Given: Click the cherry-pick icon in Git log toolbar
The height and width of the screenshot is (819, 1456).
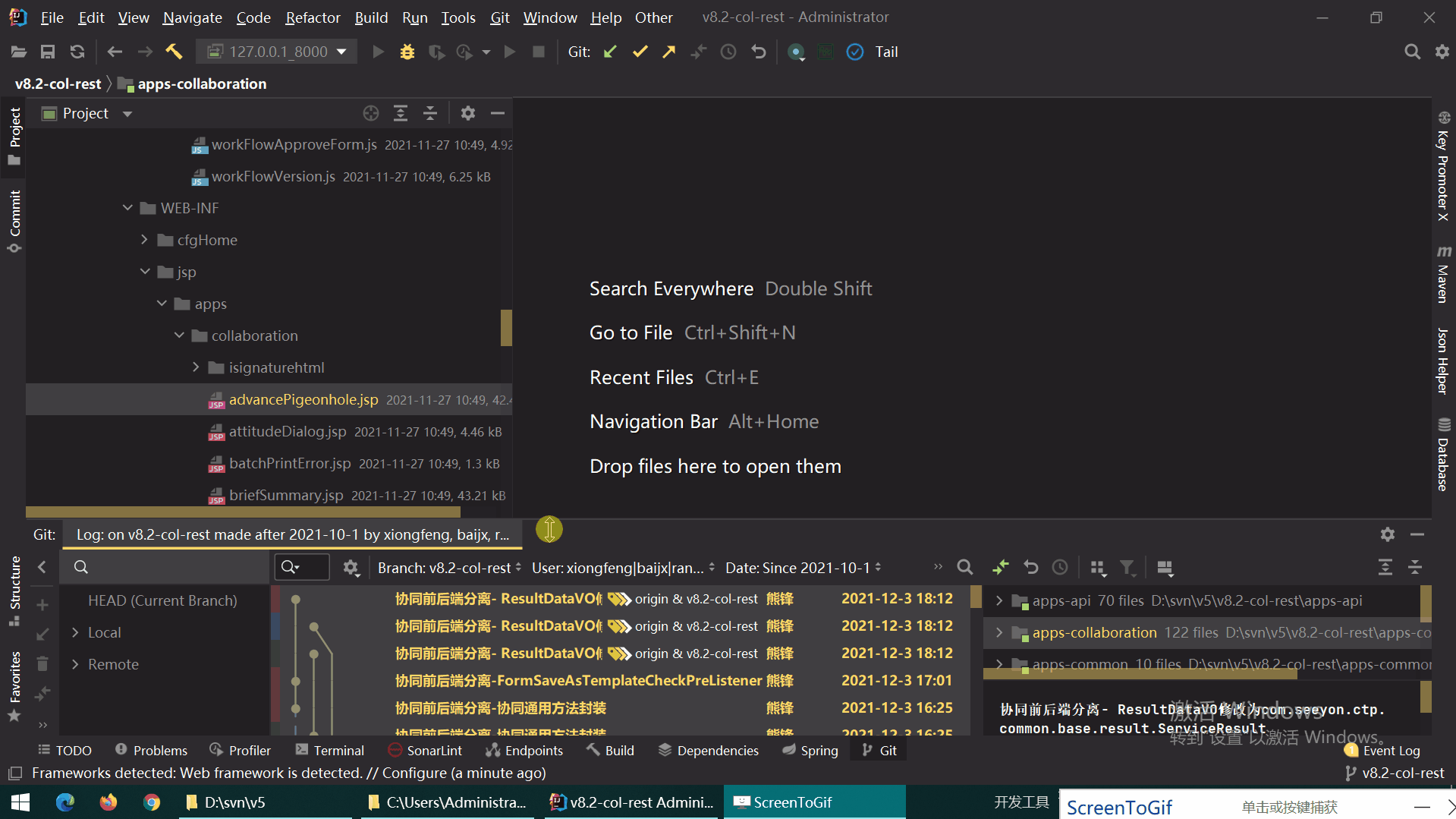Looking at the screenshot, I should click(x=1001, y=567).
